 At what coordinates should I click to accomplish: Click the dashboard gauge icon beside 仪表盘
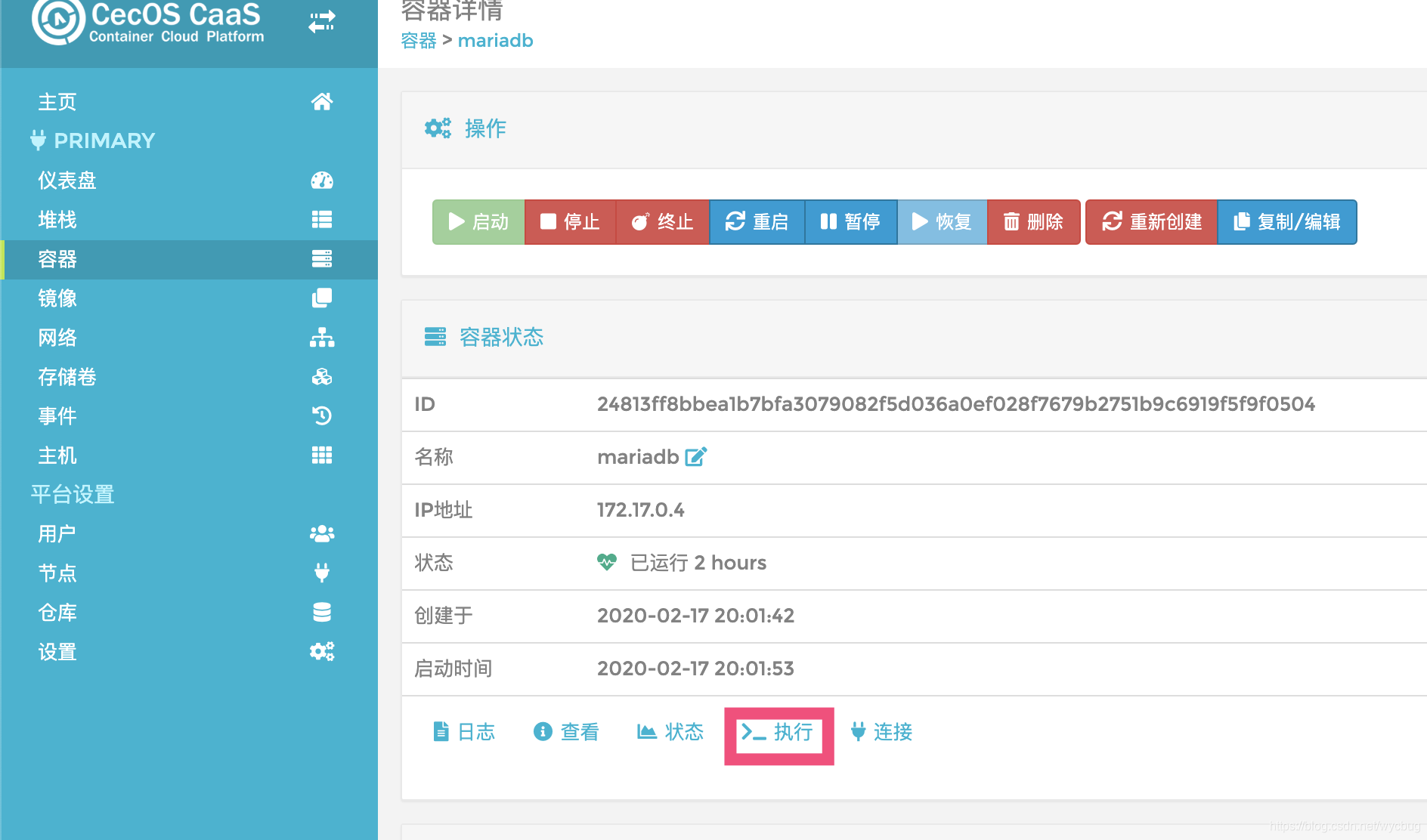(322, 180)
